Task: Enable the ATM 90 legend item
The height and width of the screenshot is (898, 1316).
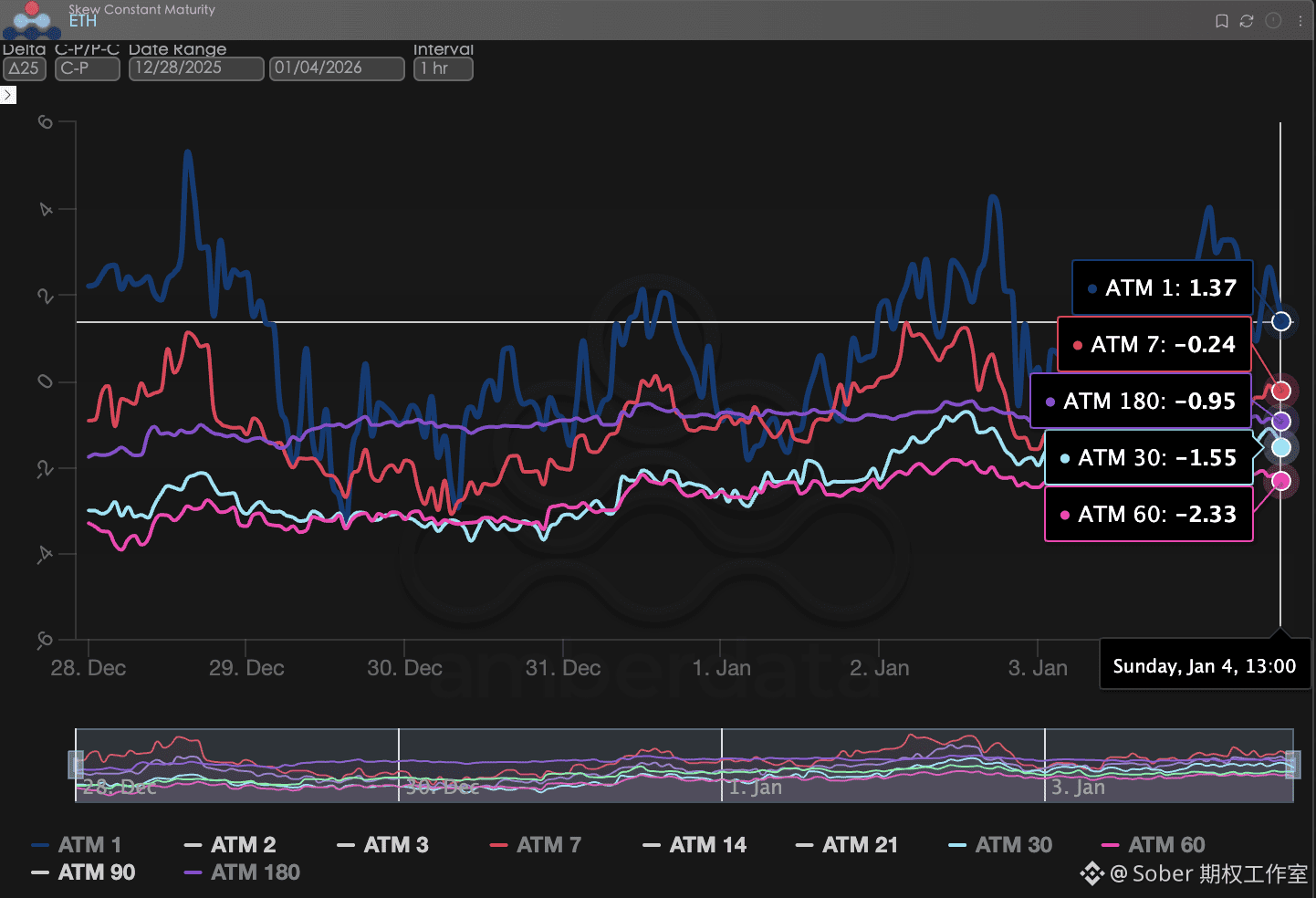Action: click(84, 872)
